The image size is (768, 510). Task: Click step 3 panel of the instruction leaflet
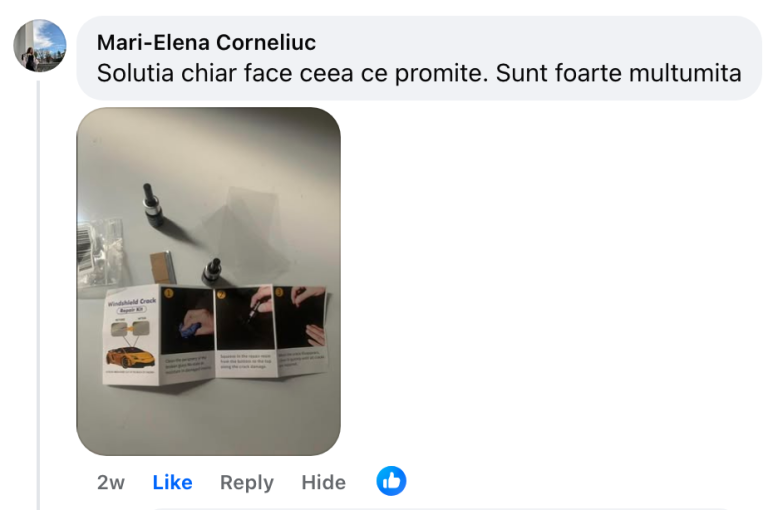pyautogui.click(x=300, y=328)
